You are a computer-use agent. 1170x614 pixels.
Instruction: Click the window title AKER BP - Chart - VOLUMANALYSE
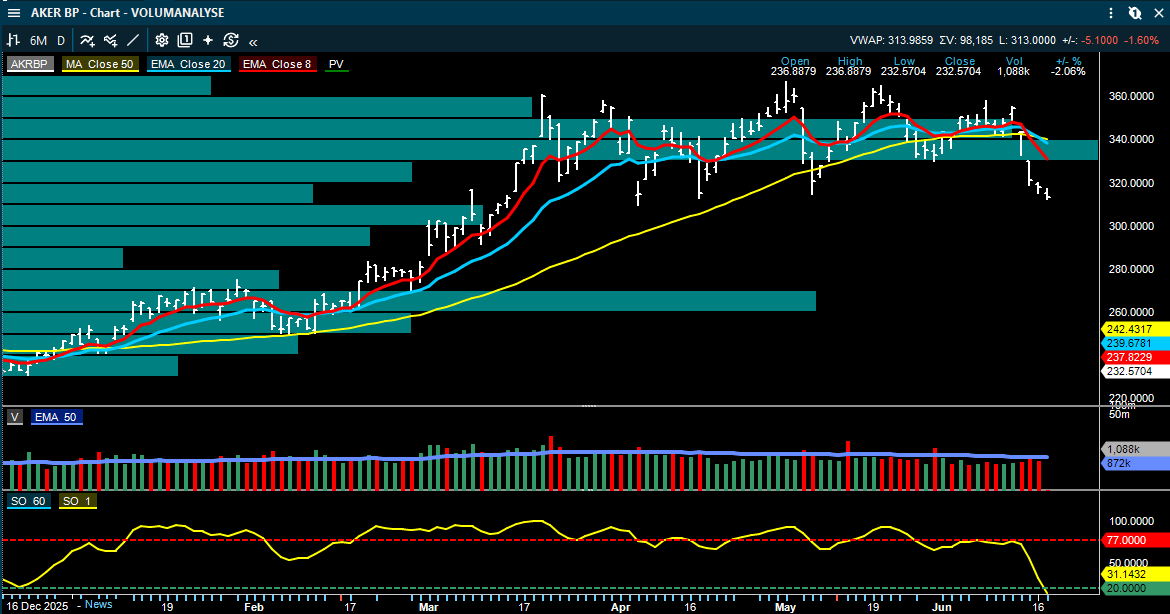128,13
